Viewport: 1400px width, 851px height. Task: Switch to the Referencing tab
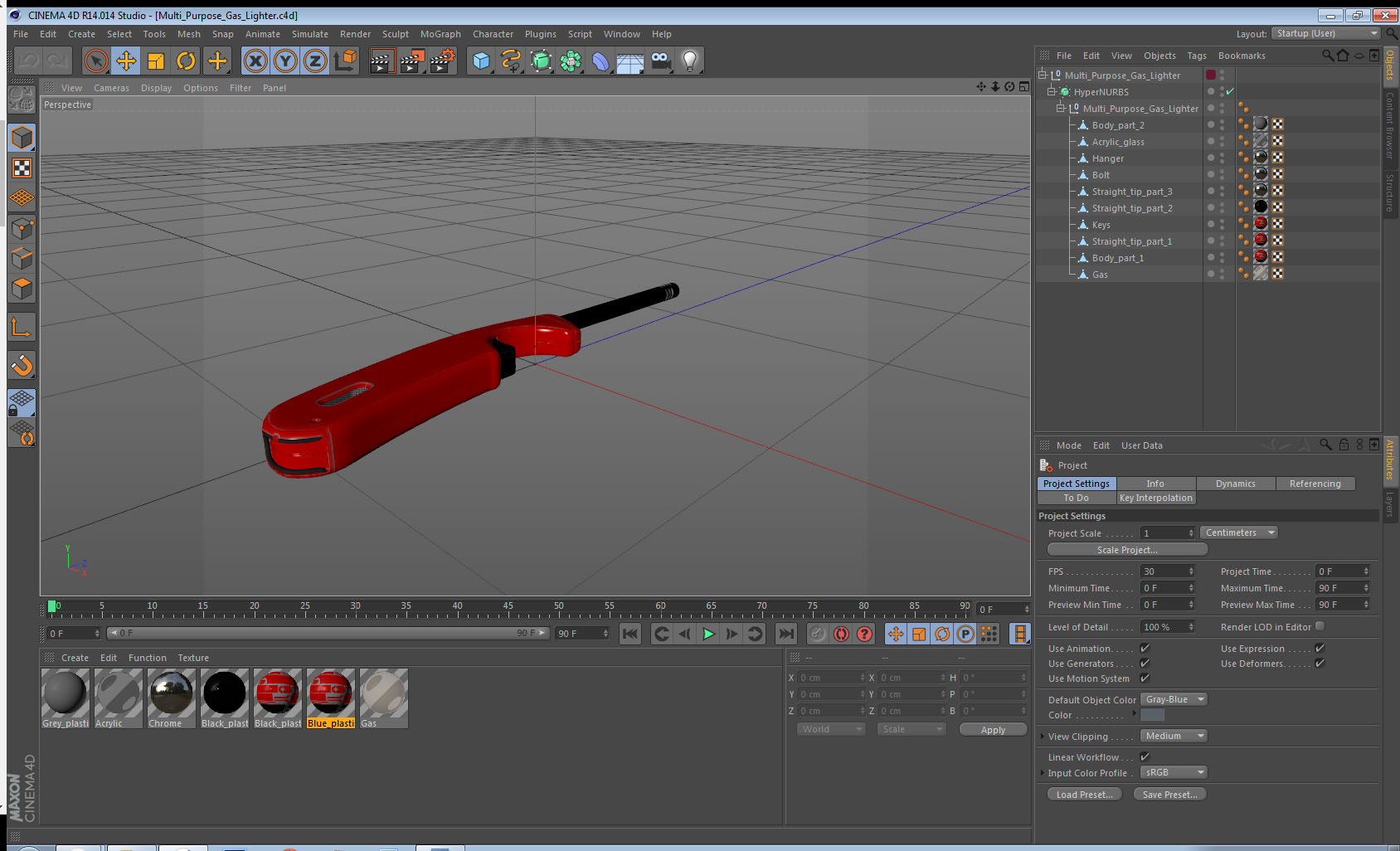[x=1315, y=484]
